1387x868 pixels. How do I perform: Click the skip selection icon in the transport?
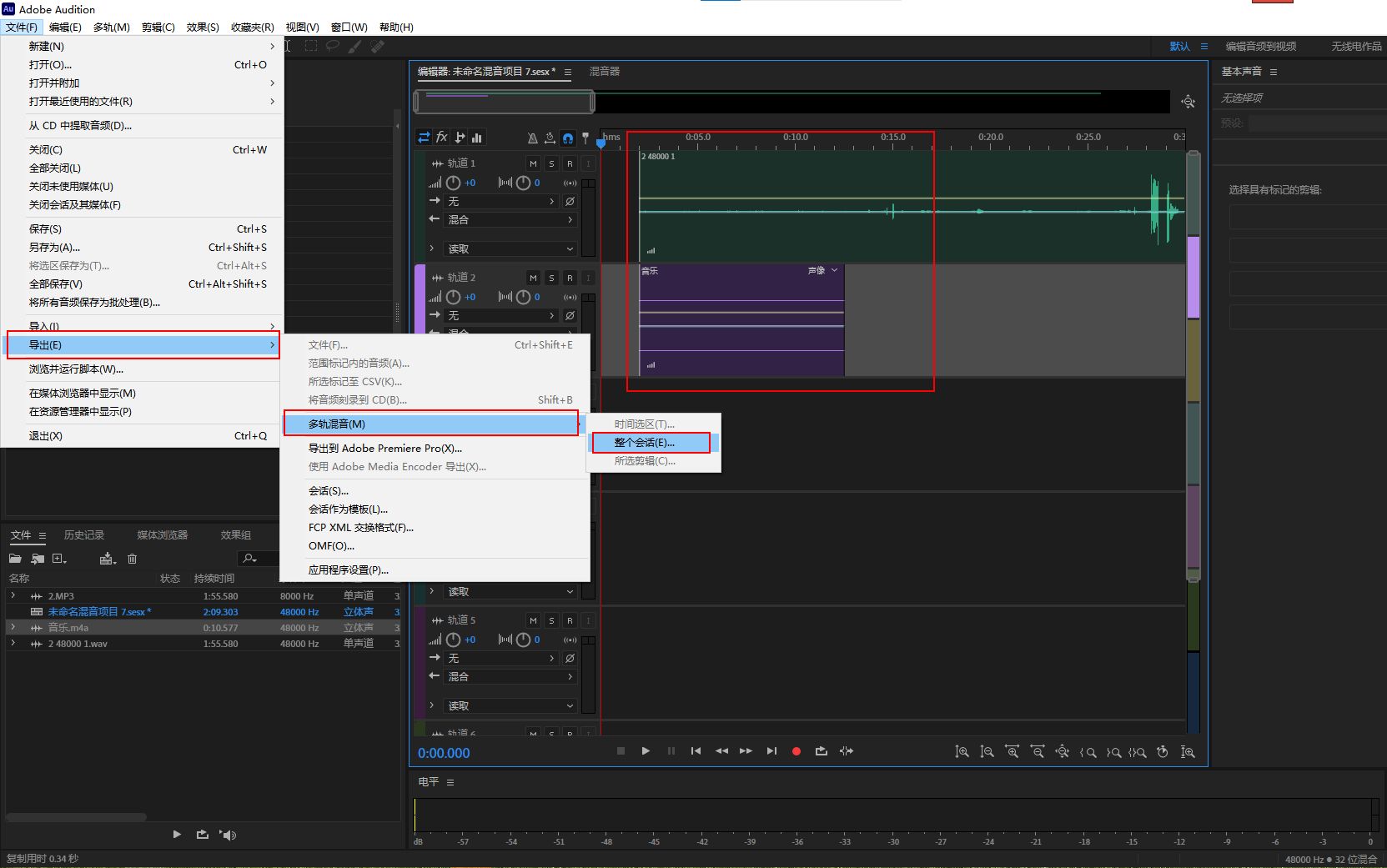coord(847,751)
